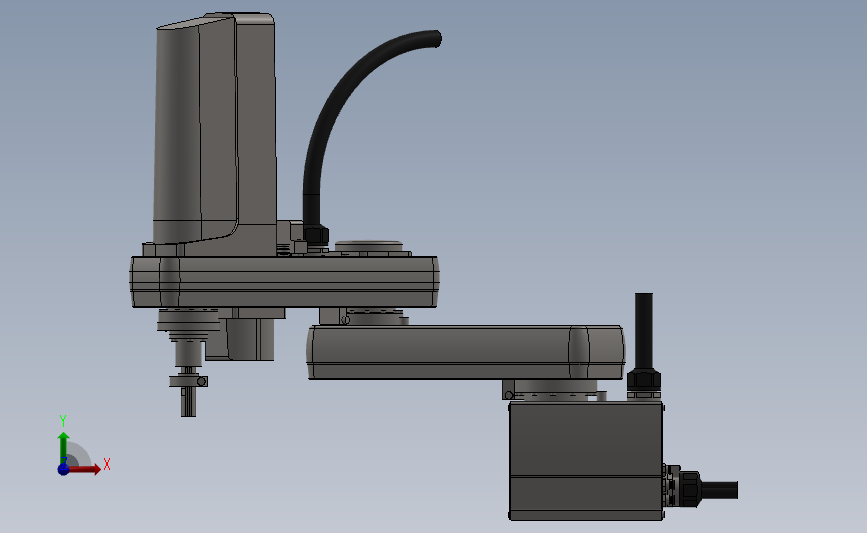Click the blue Z axis ball of the triad
867x533 pixels.
(64, 469)
